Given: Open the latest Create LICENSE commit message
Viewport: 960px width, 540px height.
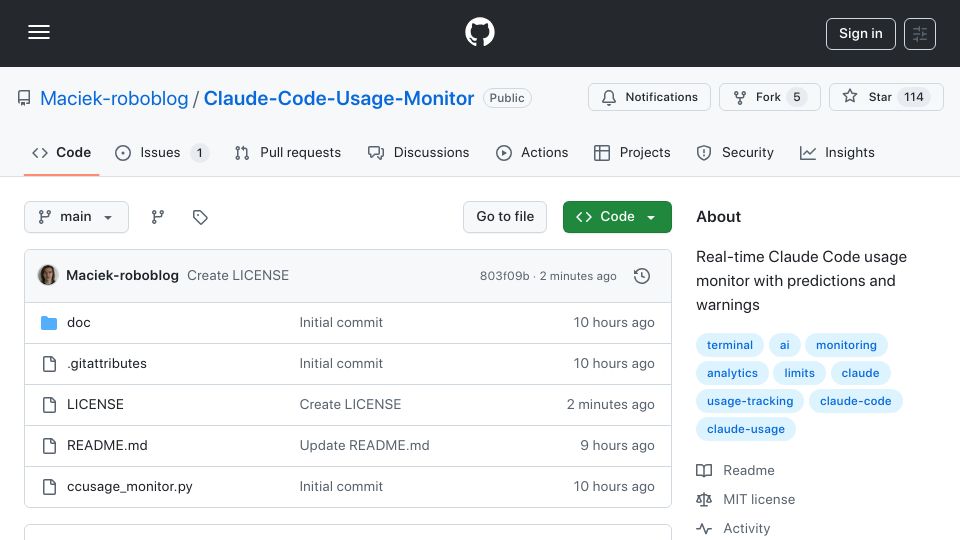Looking at the screenshot, I should [x=238, y=276].
